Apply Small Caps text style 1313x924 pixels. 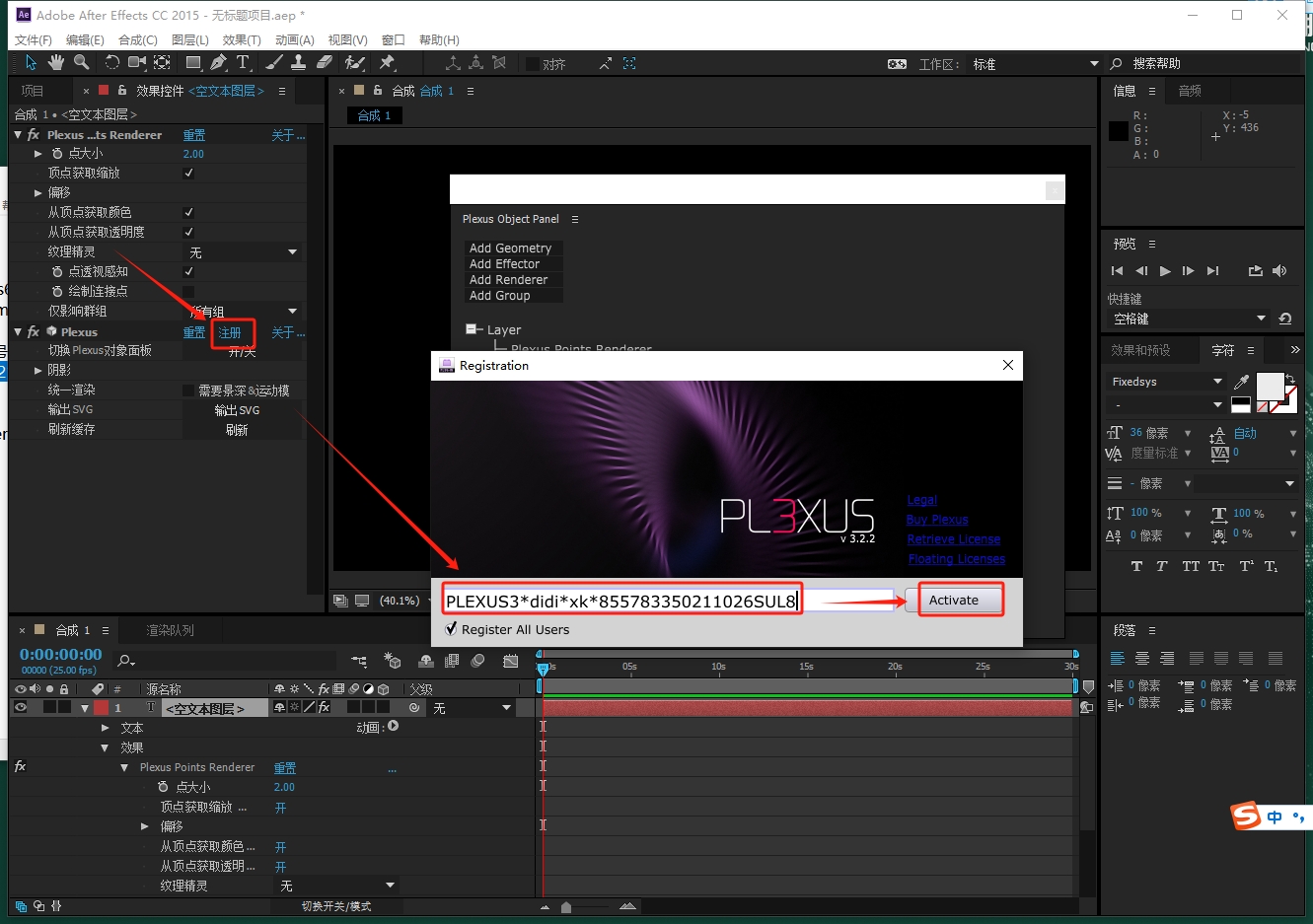pos(1217,566)
